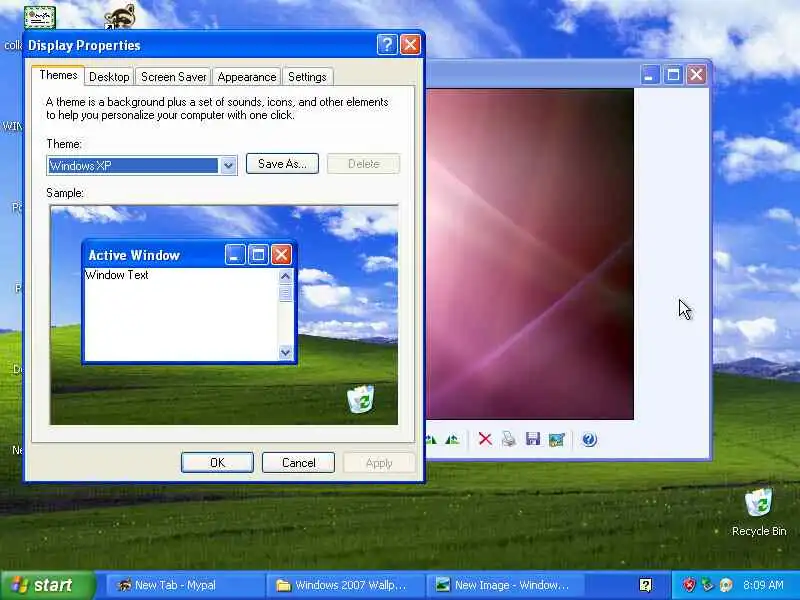Click the Mypal raccoon desktop shortcut

(x=120, y=16)
